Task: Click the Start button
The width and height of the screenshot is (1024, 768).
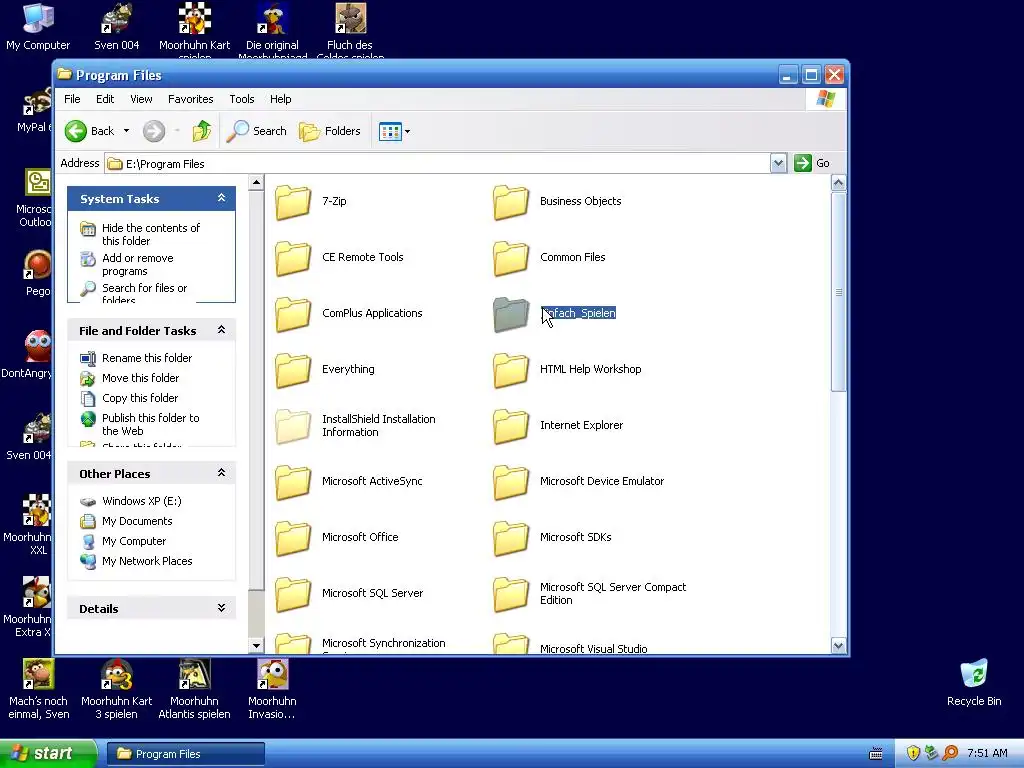Action: tap(48, 754)
